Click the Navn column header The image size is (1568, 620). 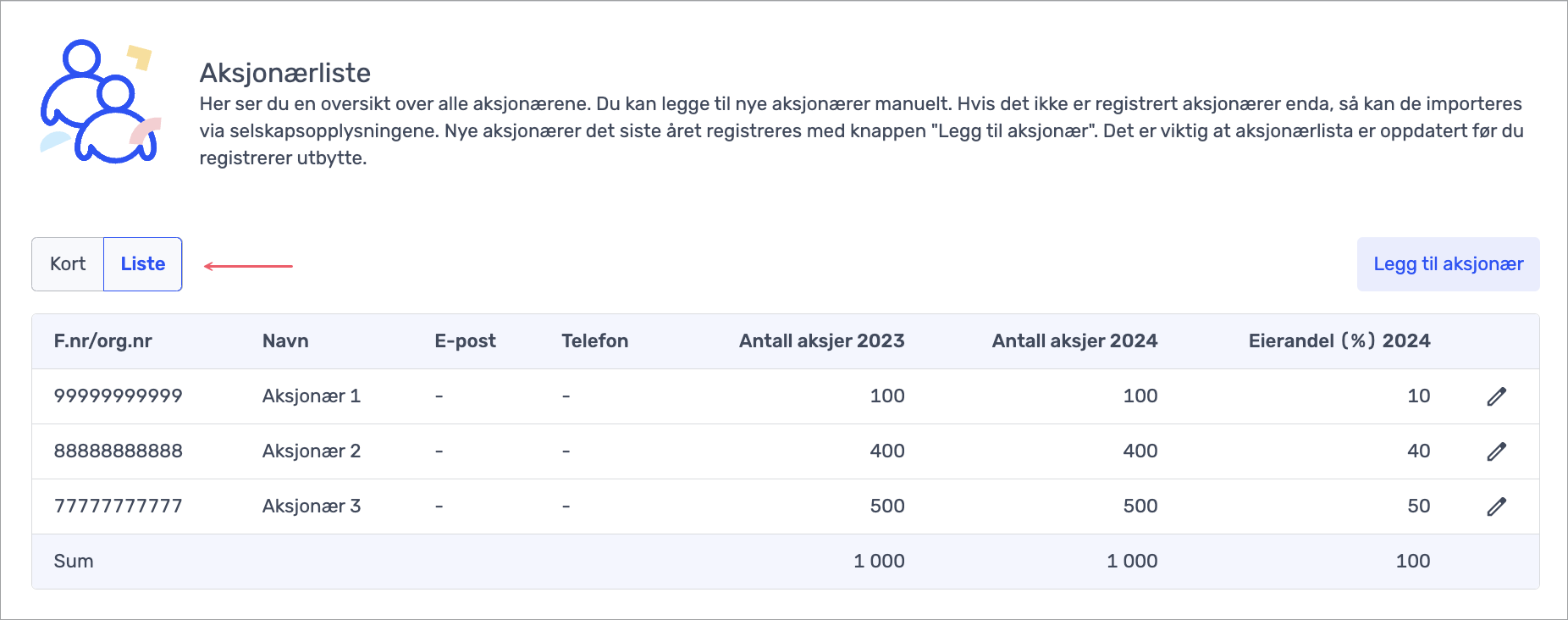click(x=285, y=341)
